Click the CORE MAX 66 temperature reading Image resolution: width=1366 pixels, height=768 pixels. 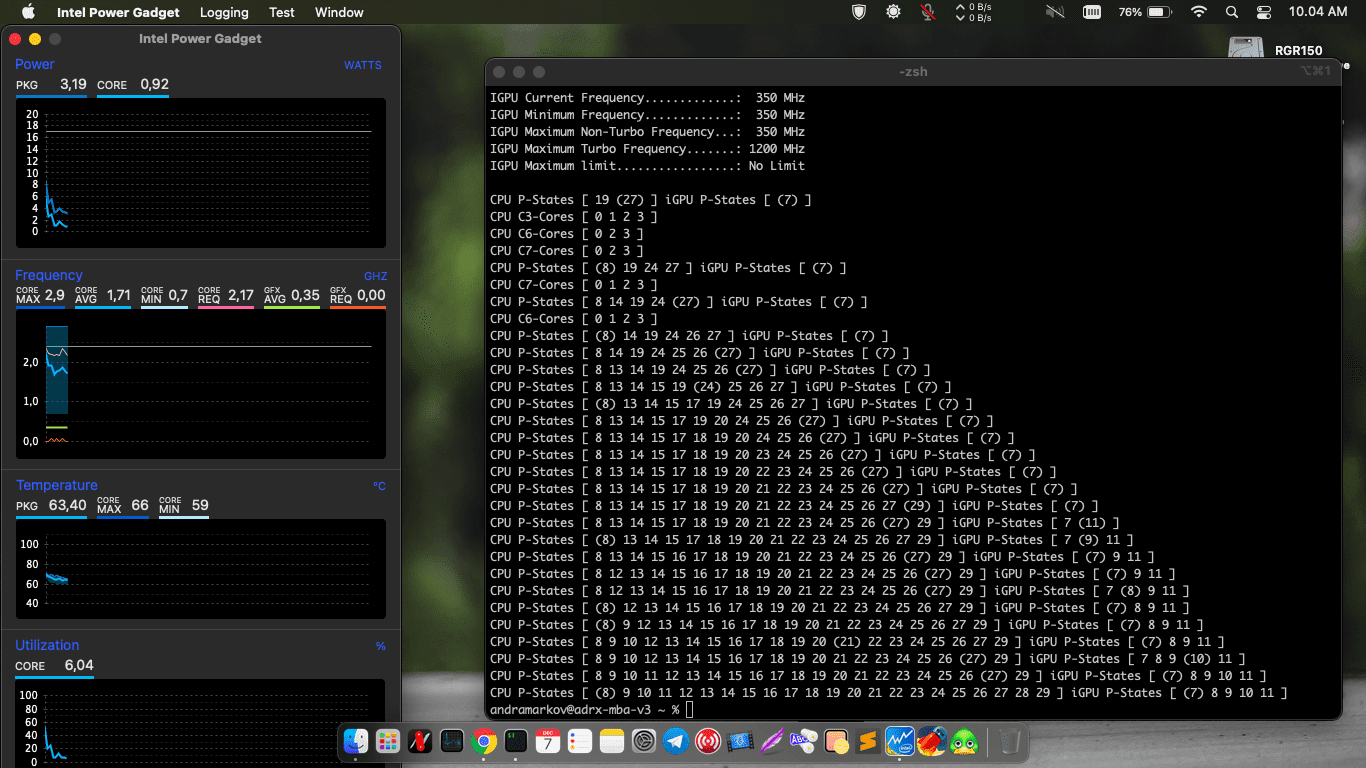click(x=123, y=506)
